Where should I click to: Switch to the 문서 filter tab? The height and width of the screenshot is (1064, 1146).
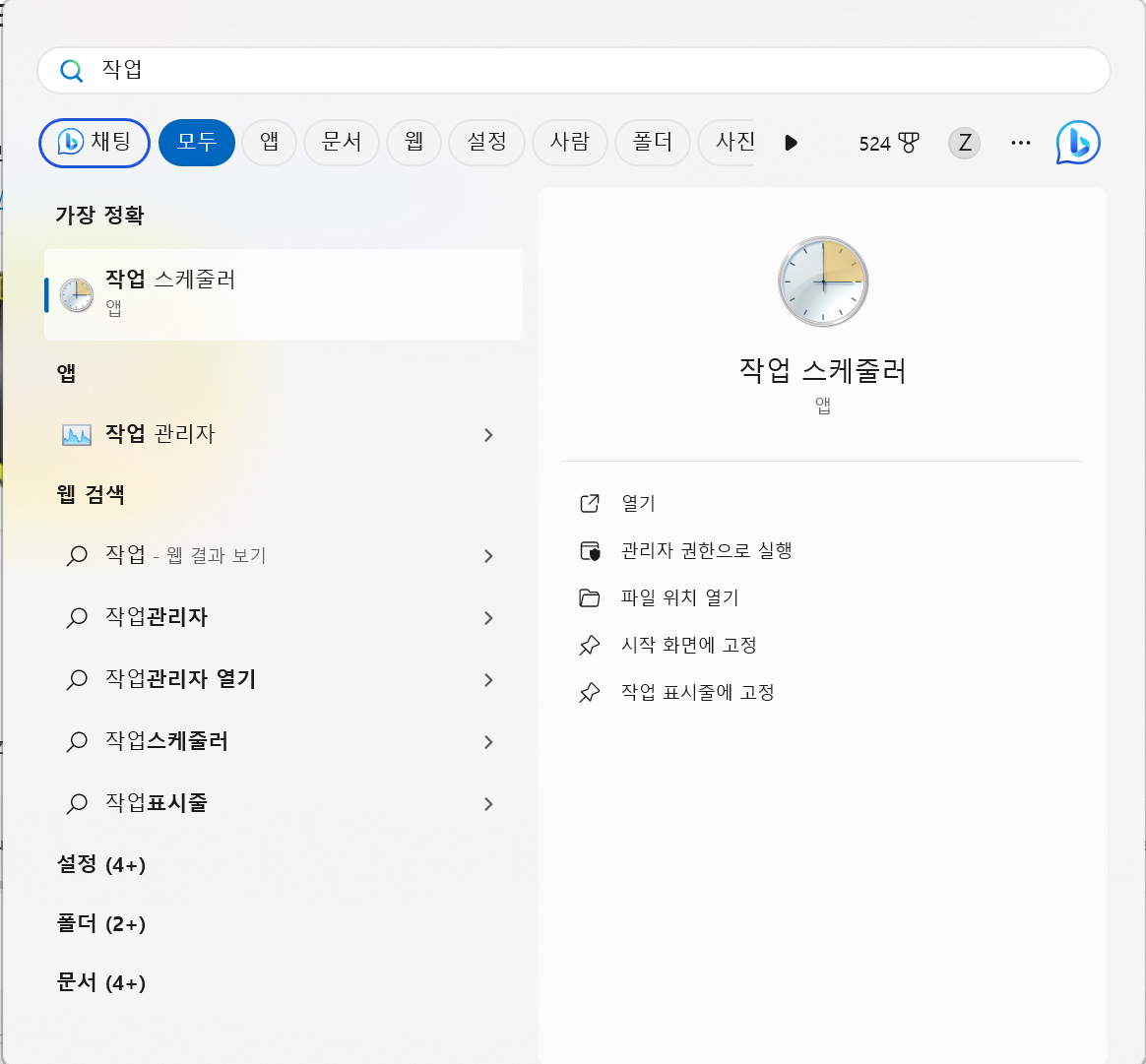342,143
